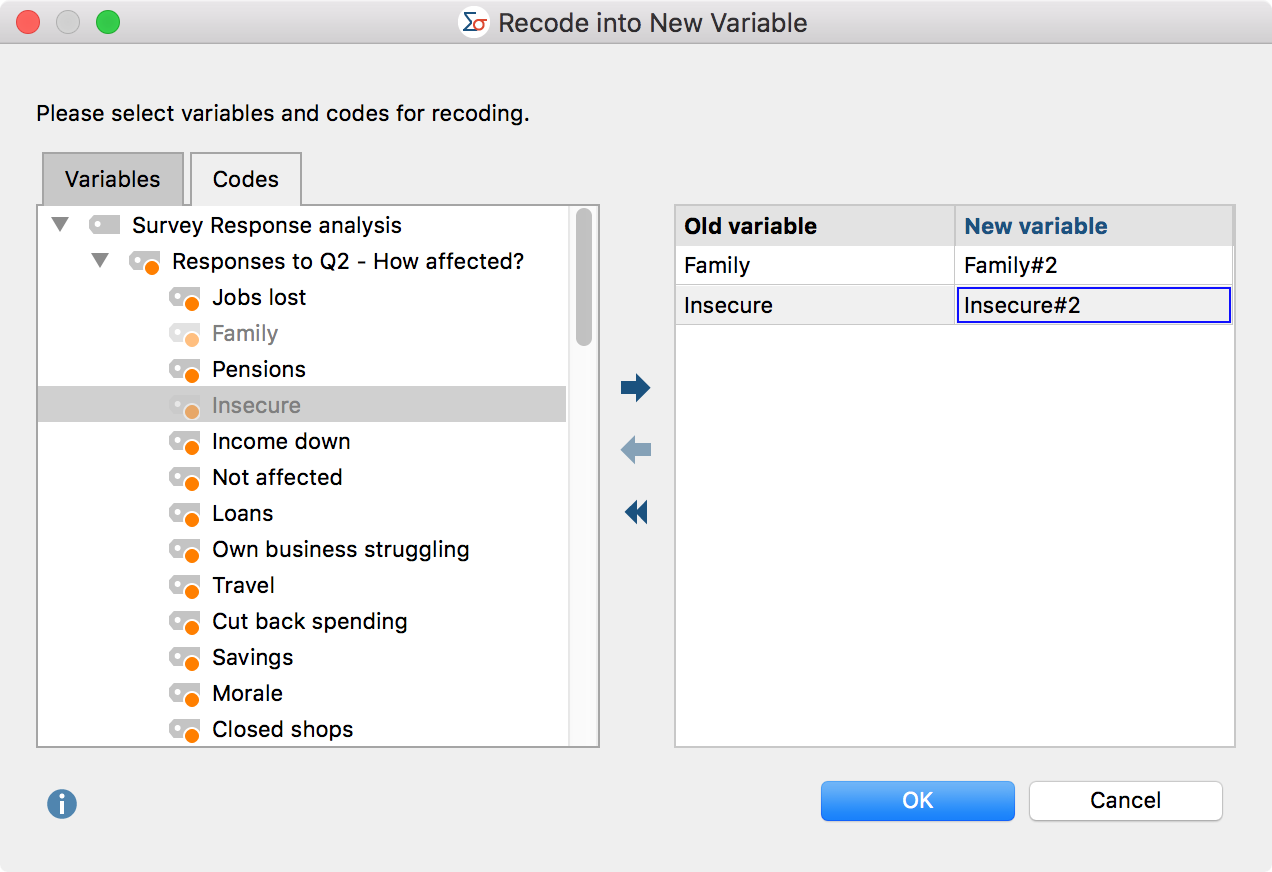Click the code icon next to Pensions
Image resolution: width=1272 pixels, height=872 pixels.
pyautogui.click(x=185, y=370)
